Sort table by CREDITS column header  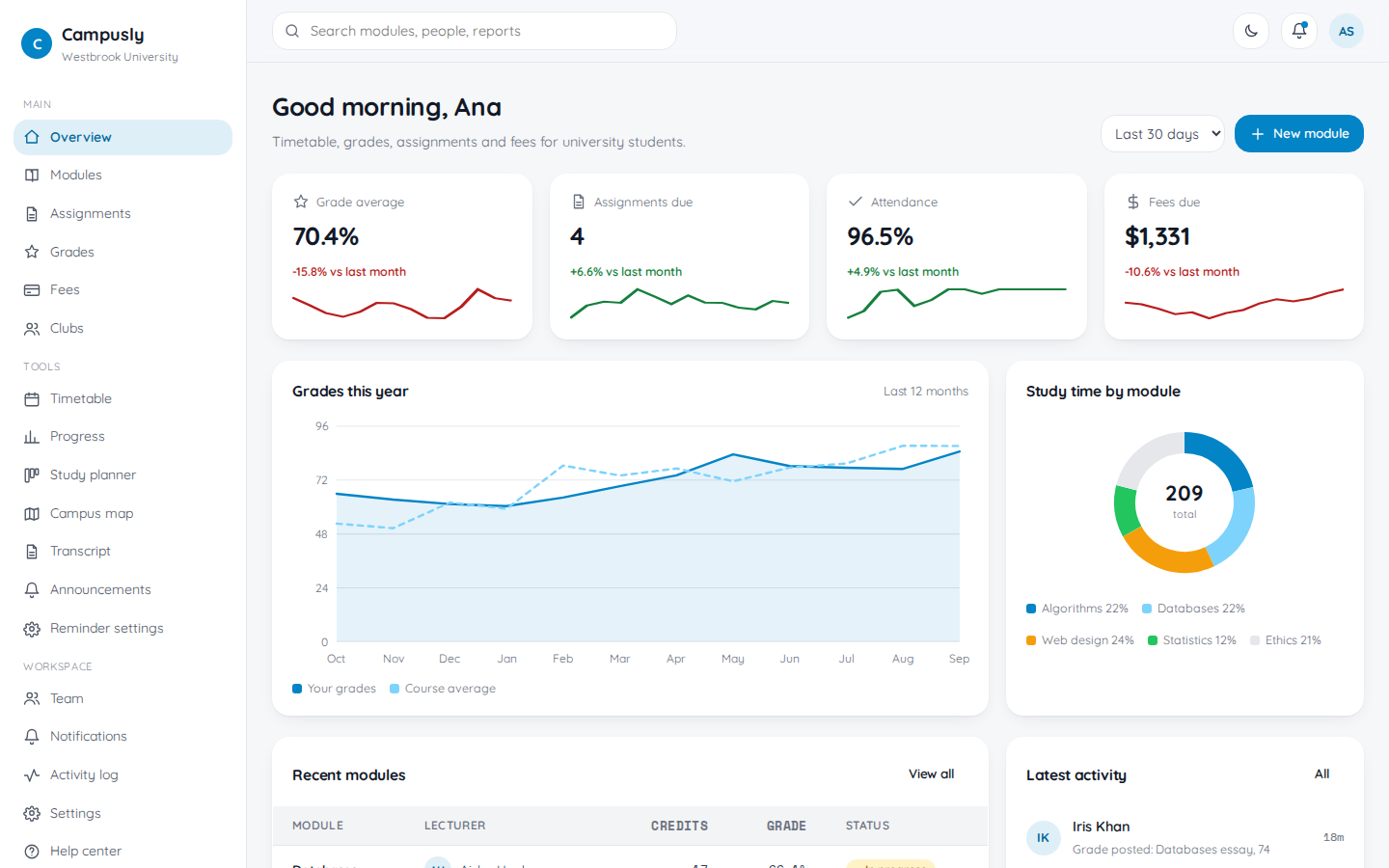[679, 827]
